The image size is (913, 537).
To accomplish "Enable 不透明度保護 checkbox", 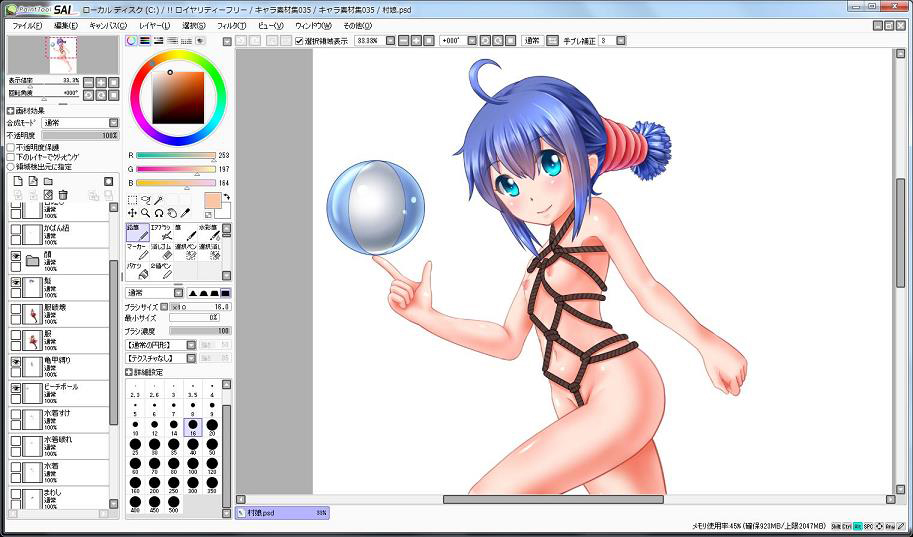I will coord(11,147).
